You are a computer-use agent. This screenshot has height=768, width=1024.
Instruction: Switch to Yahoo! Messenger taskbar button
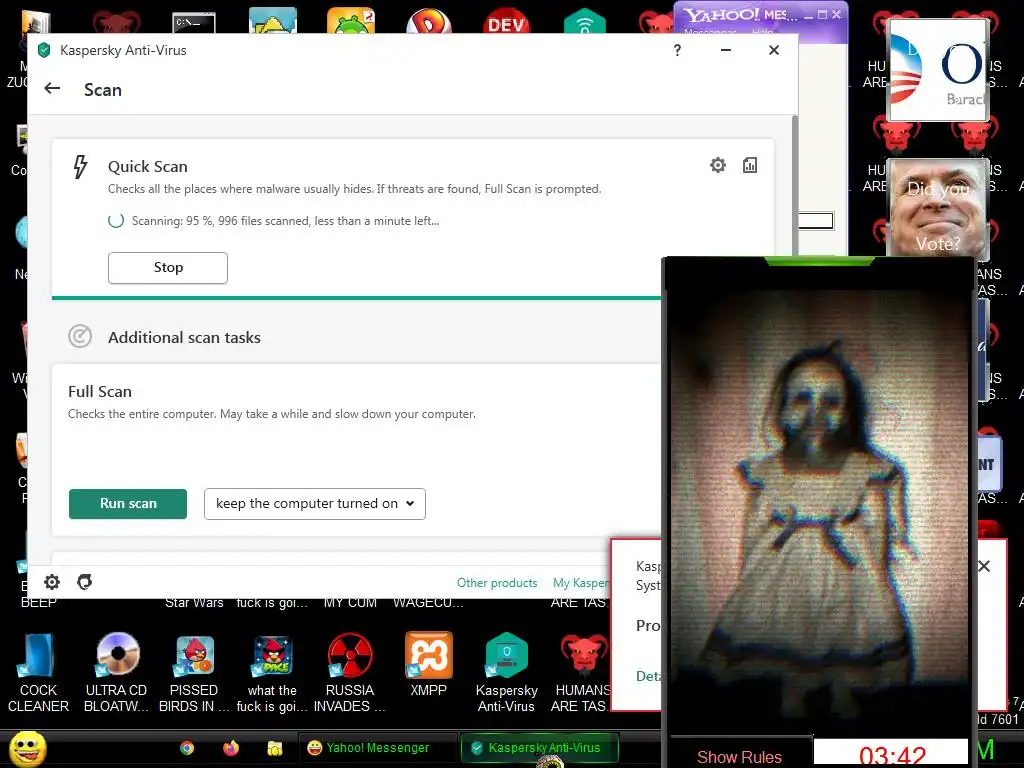376,748
